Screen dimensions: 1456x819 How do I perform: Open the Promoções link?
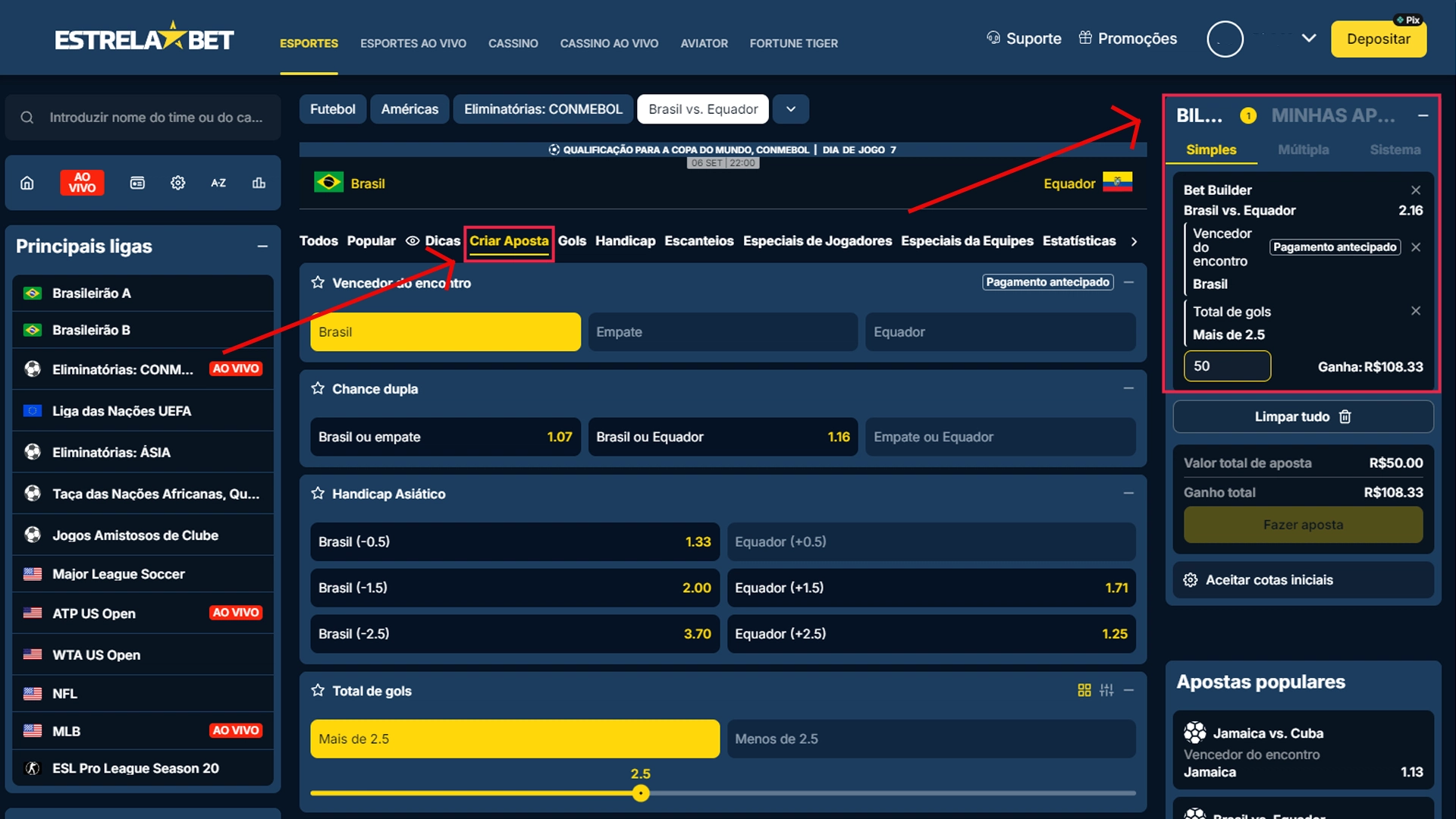[x=1128, y=38]
